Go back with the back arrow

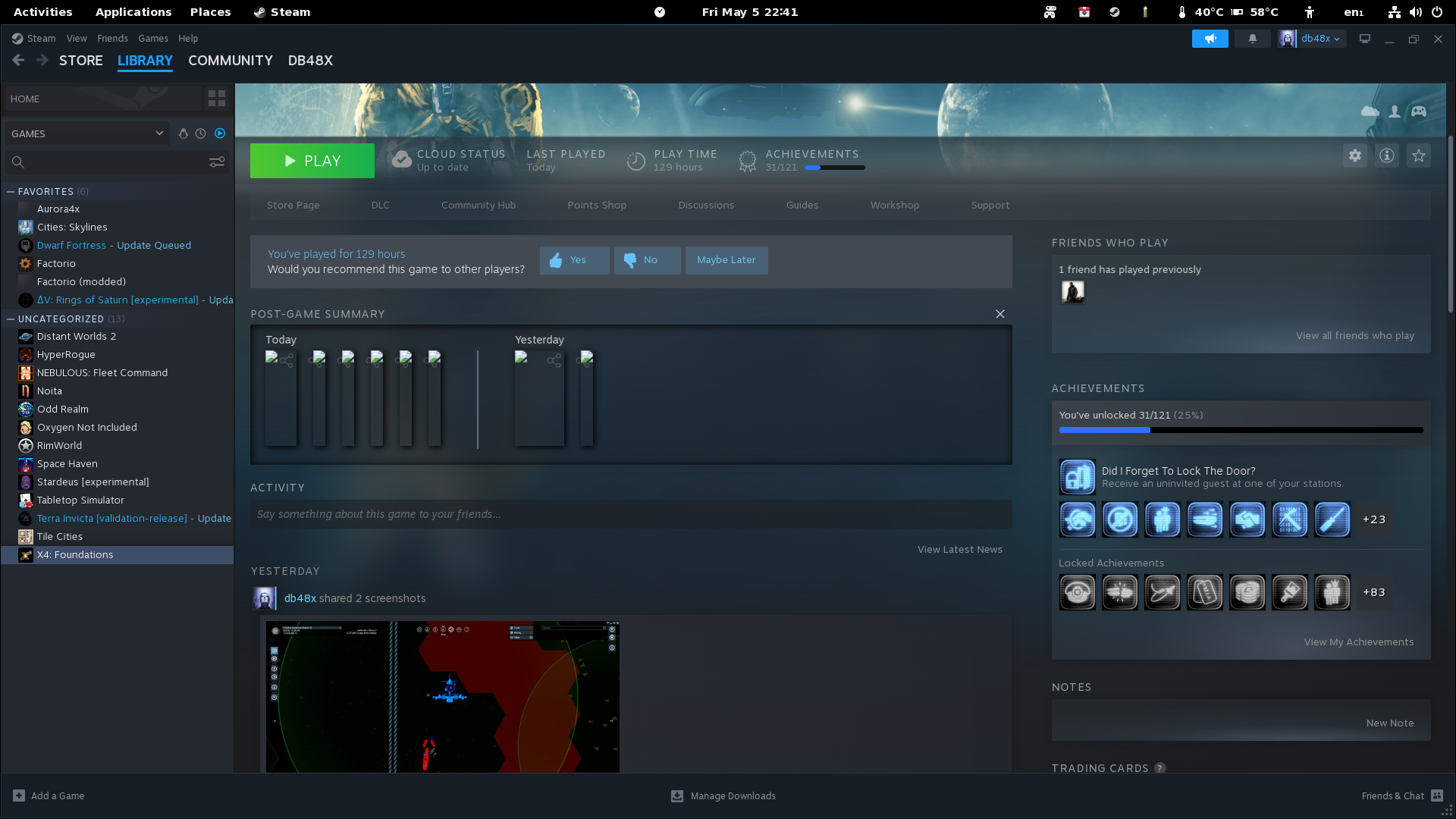coord(19,61)
